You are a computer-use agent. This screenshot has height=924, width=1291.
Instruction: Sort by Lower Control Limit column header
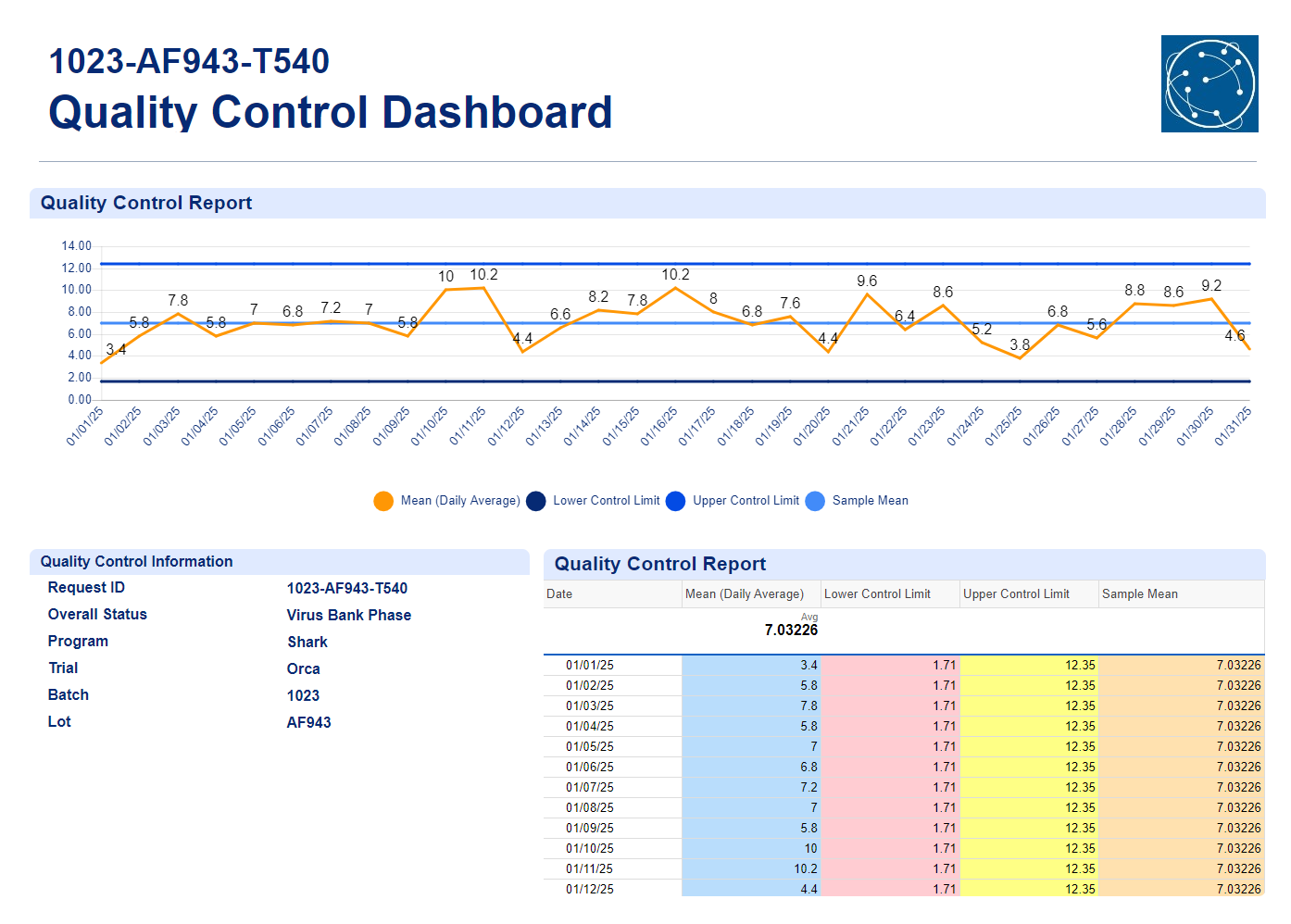point(877,594)
